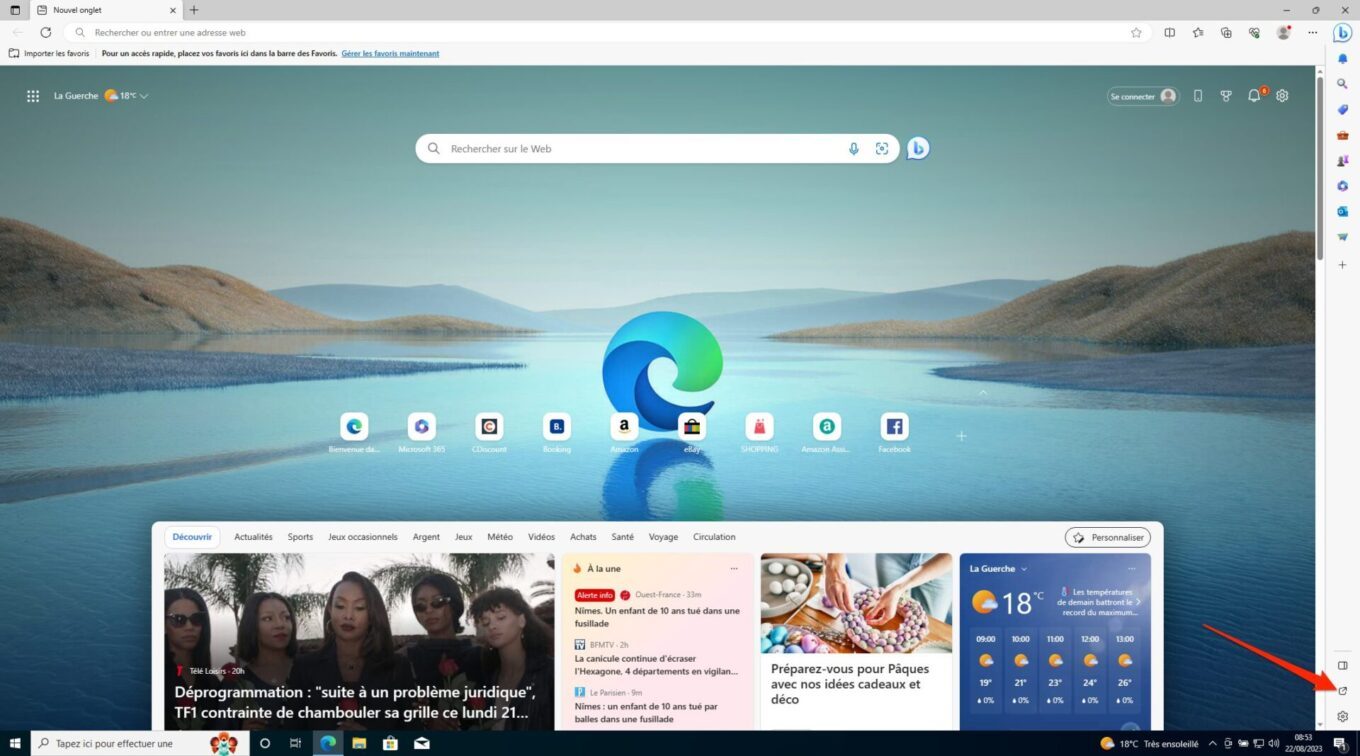
Task: Open the apps grid launcher
Action: point(33,96)
